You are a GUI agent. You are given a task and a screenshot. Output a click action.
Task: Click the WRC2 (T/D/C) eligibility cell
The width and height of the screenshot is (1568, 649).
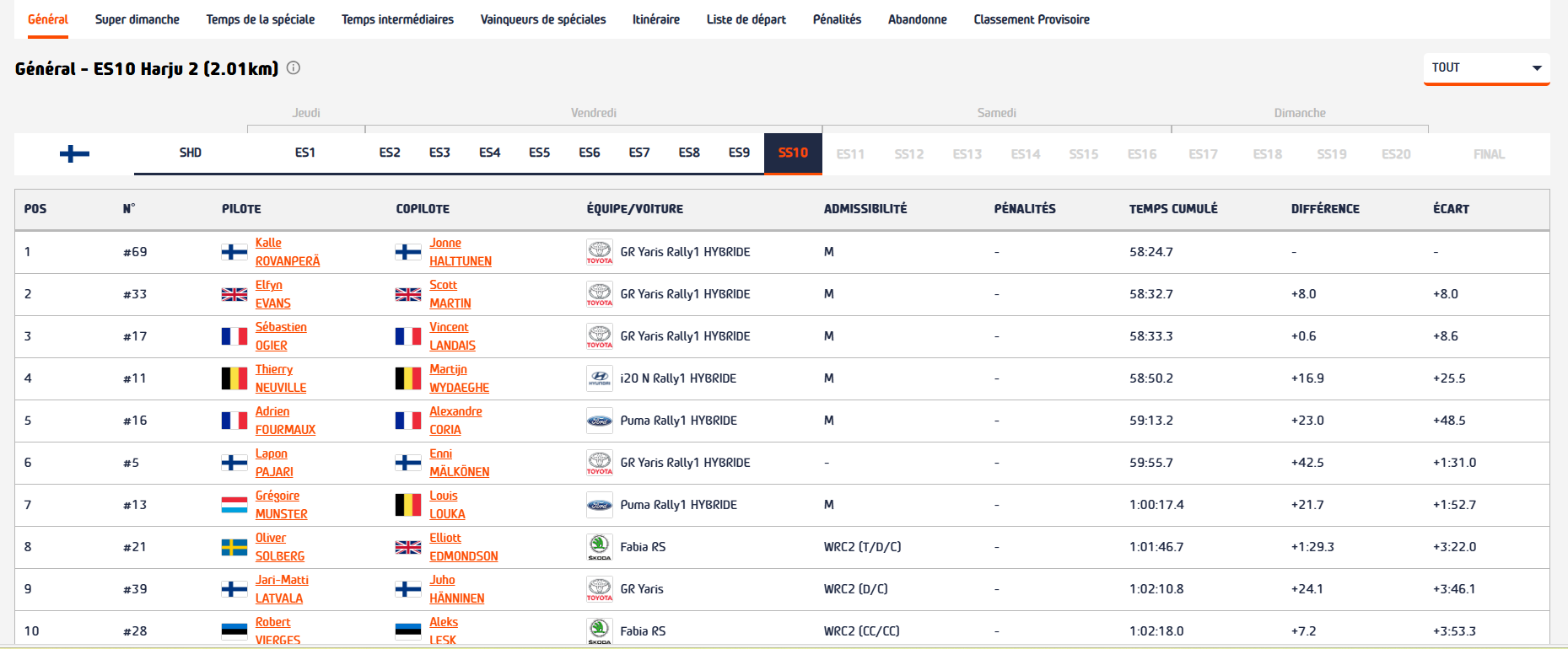pos(862,547)
